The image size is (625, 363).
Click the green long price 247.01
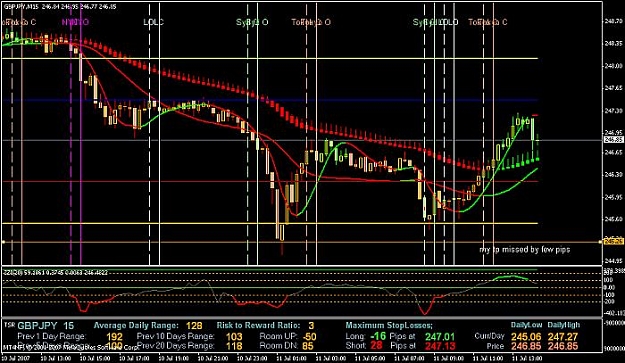440,337
